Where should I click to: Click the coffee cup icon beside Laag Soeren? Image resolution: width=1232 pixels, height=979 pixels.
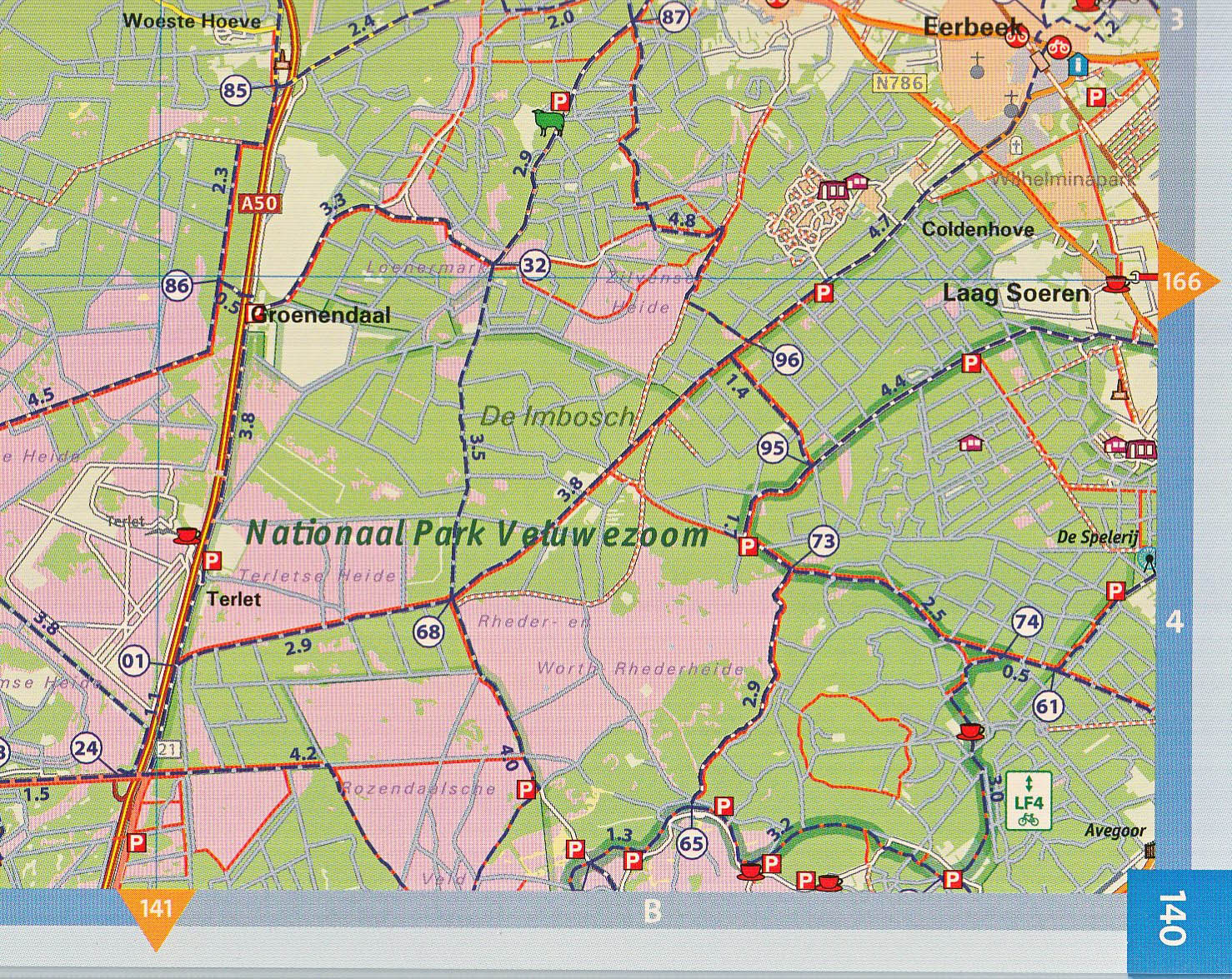(1115, 283)
